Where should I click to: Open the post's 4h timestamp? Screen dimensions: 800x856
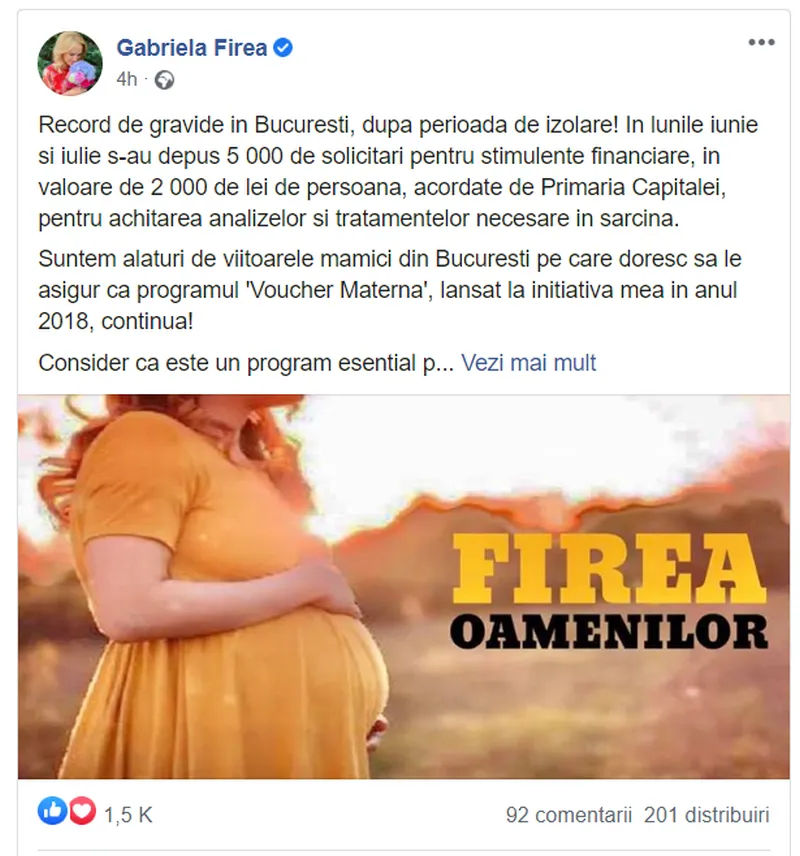(x=127, y=80)
